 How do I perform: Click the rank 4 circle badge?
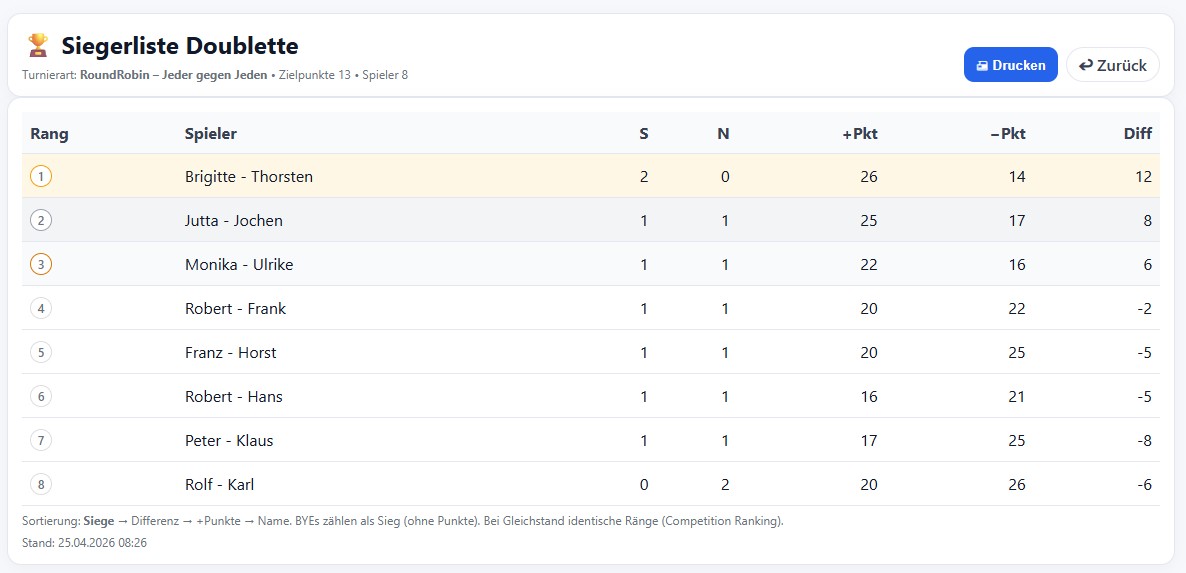41,309
